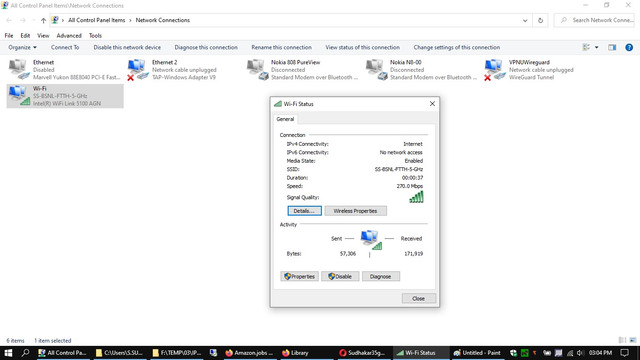
Task: Switch to the F:\TEMP folder taskbar item
Action: (177, 353)
